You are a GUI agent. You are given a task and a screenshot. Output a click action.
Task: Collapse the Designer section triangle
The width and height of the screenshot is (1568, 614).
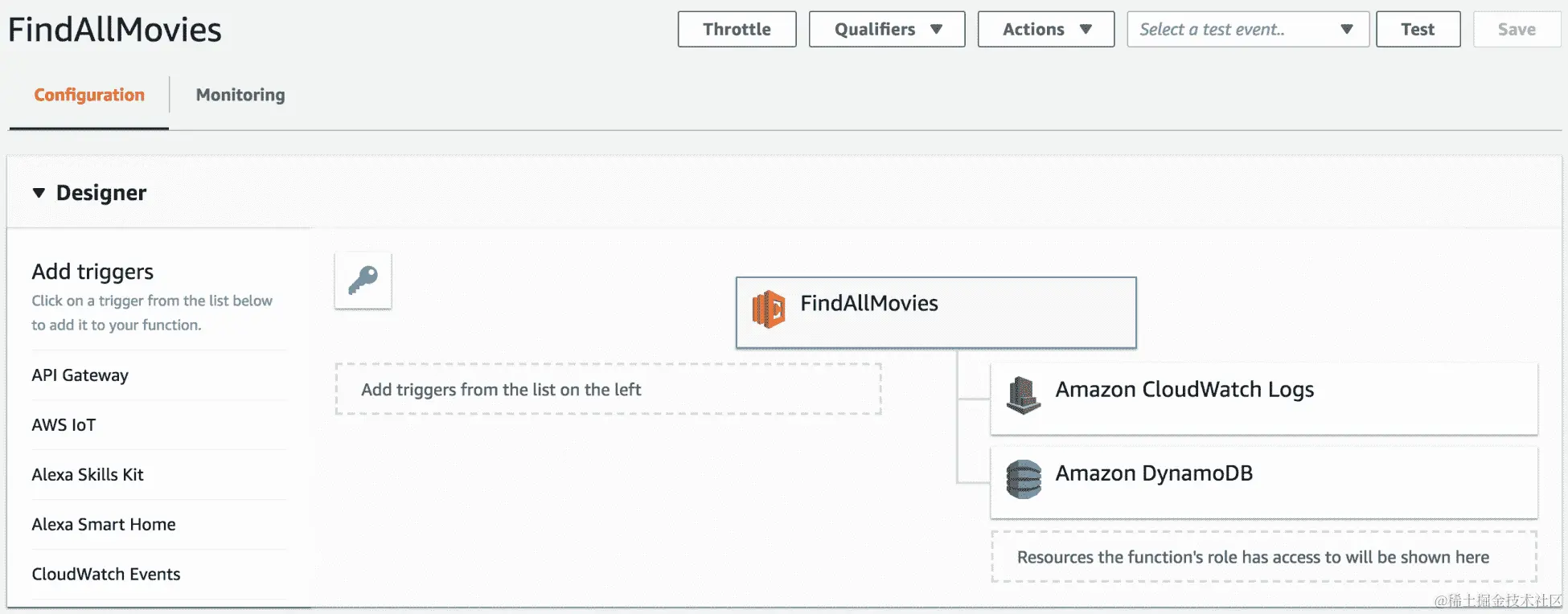(x=39, y=193)
